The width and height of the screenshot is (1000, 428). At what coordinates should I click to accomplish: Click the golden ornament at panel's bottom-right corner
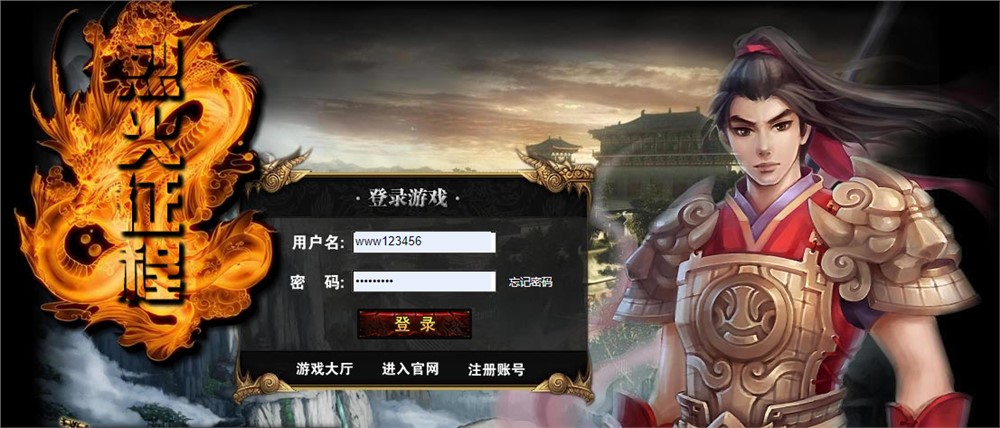point(563,387)
